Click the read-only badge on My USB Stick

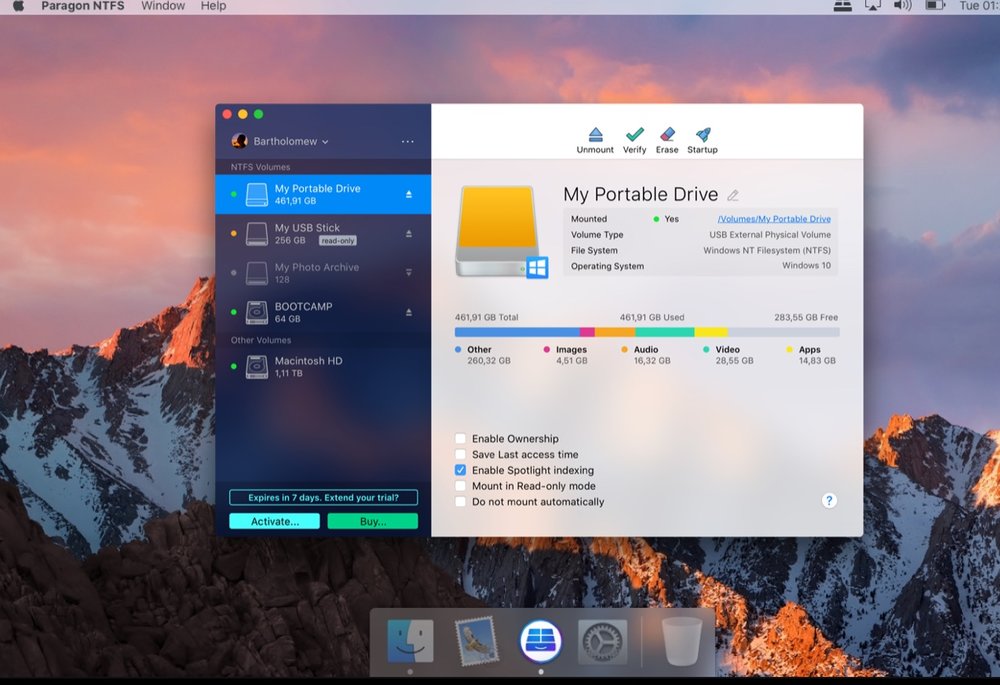337,240
